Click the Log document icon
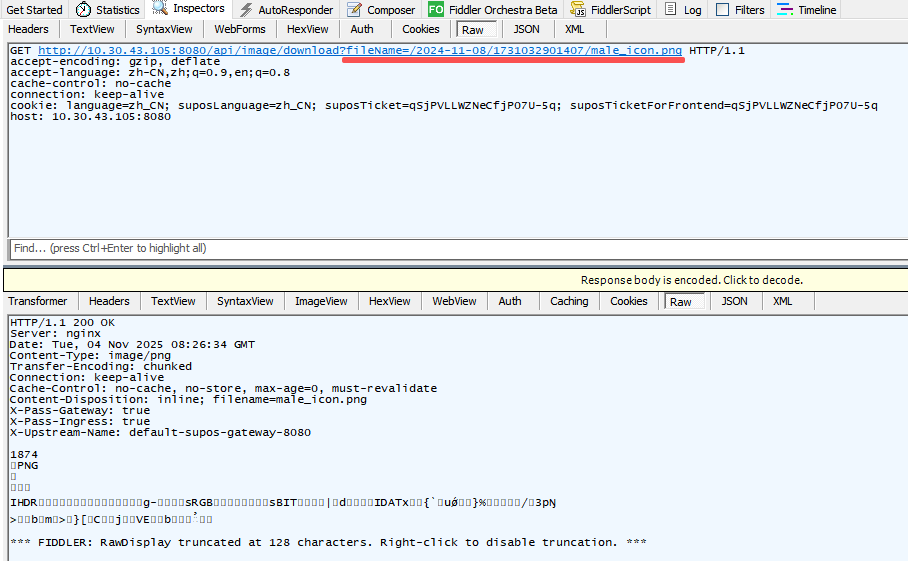This screenshot has height=561, width=908. [x=671, y=10]
